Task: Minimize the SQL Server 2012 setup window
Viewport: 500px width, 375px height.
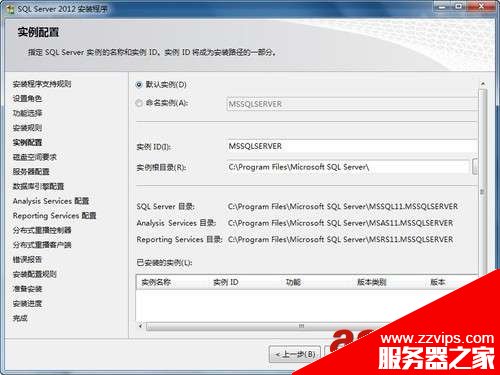Action: pos(442,6)
